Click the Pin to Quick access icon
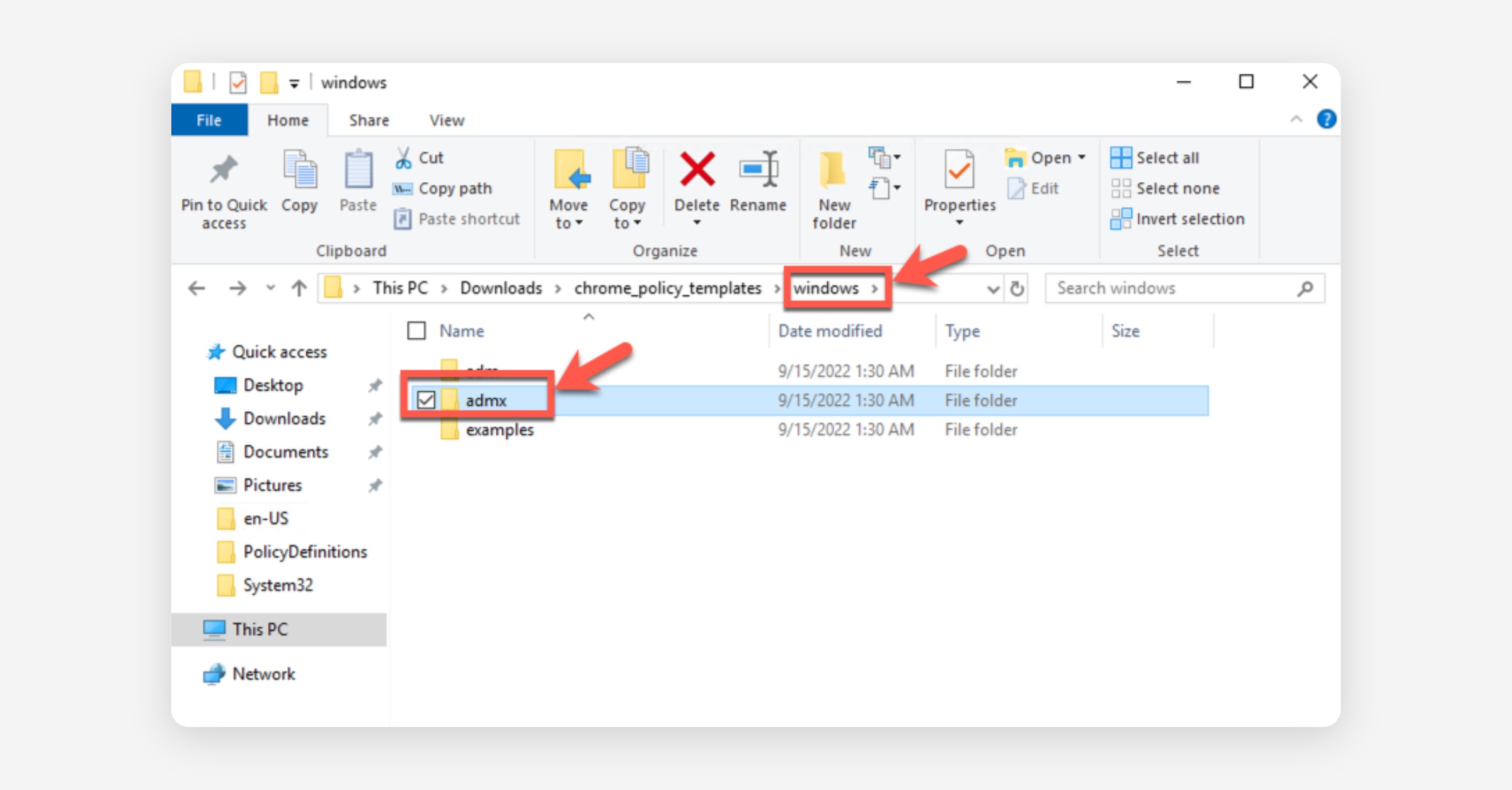This screenshot has width=1512, height=790. 224,170
